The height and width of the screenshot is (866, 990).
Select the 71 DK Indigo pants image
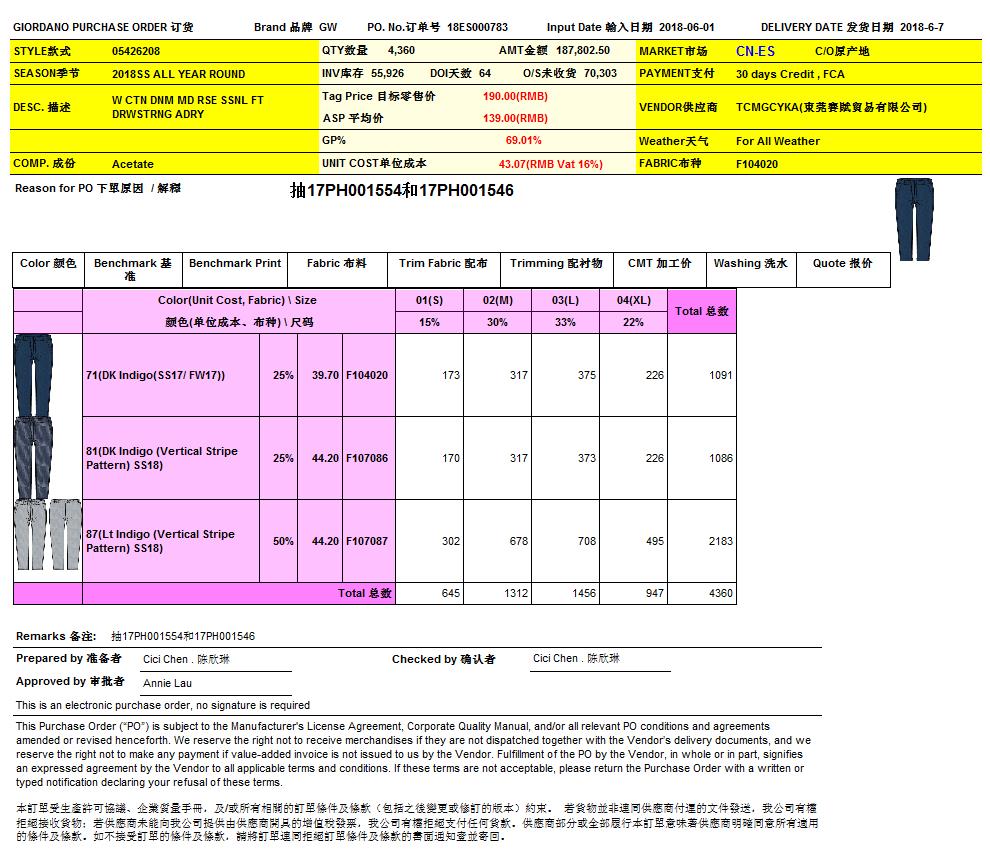pyautogui.click(x=33, y=375)
